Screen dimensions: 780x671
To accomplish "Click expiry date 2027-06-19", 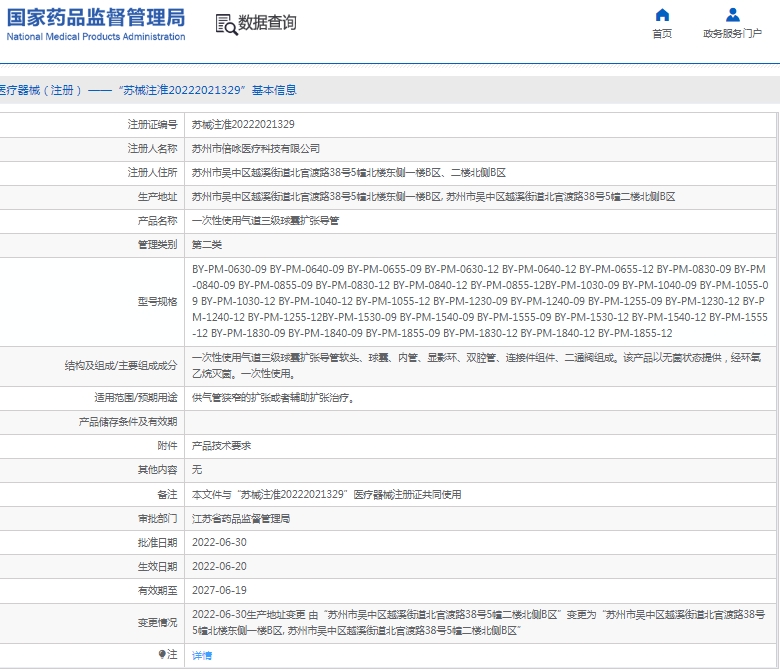I will (x=219, y=590).
